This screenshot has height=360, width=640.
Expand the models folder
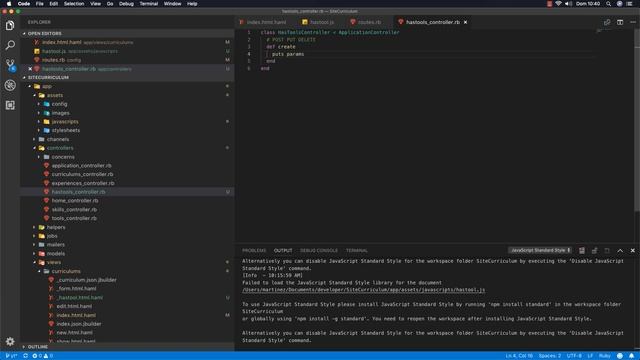(56, 253)
